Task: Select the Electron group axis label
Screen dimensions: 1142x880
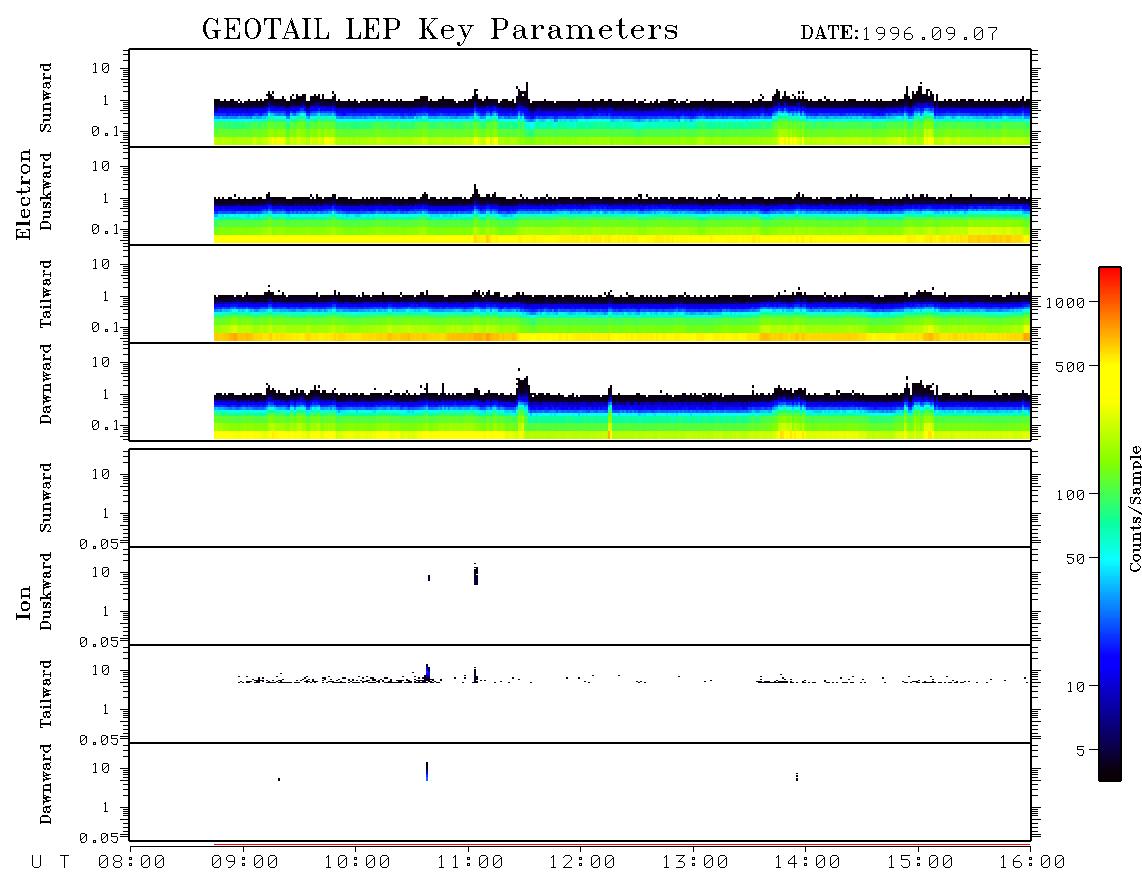Action: [x=24, y=195]
